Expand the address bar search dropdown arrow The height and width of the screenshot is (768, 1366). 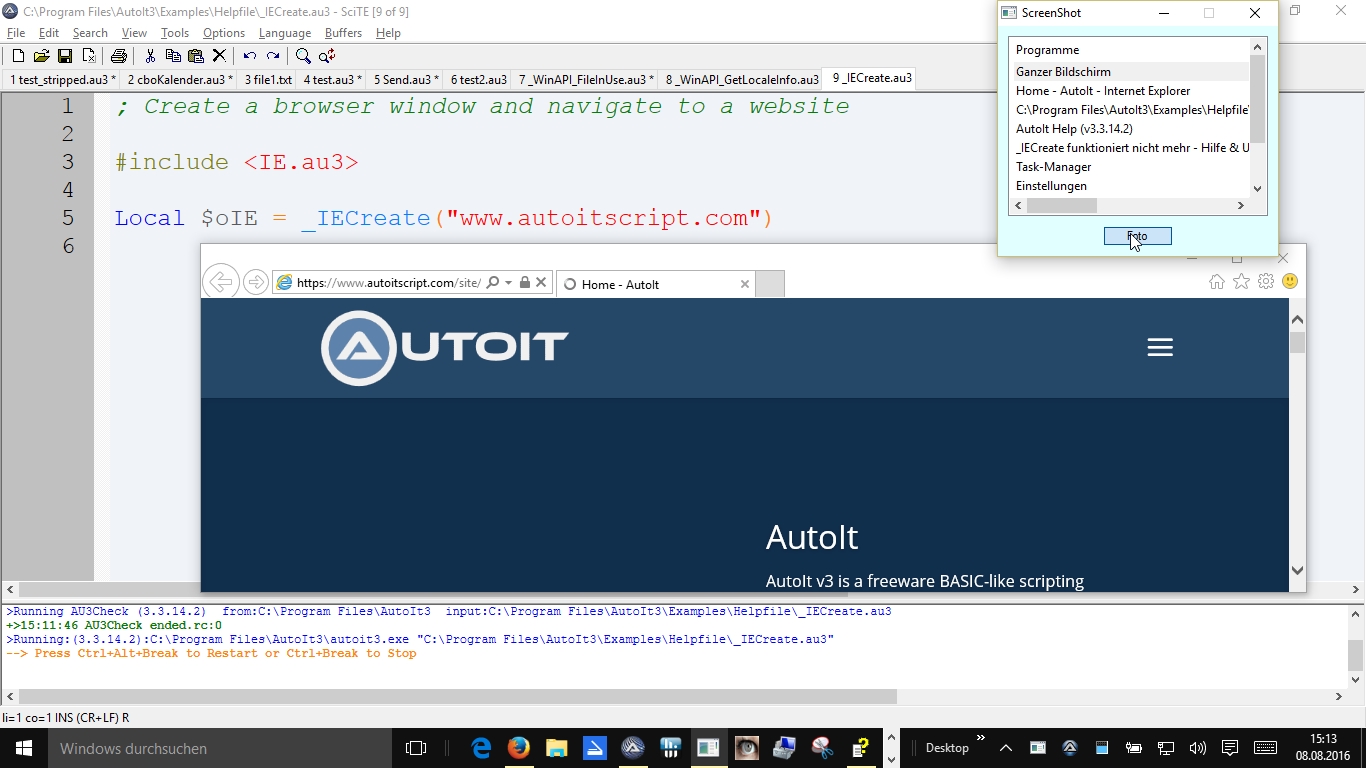(x=508, y=283)
